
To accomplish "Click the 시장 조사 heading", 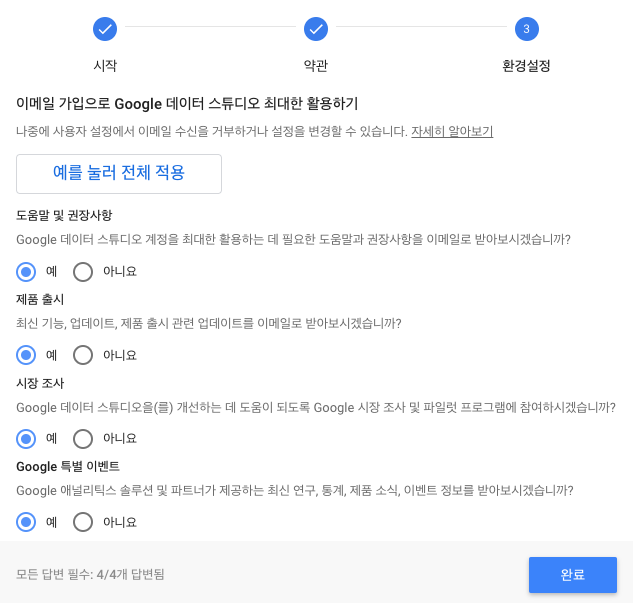I will (x=40, y=383).
